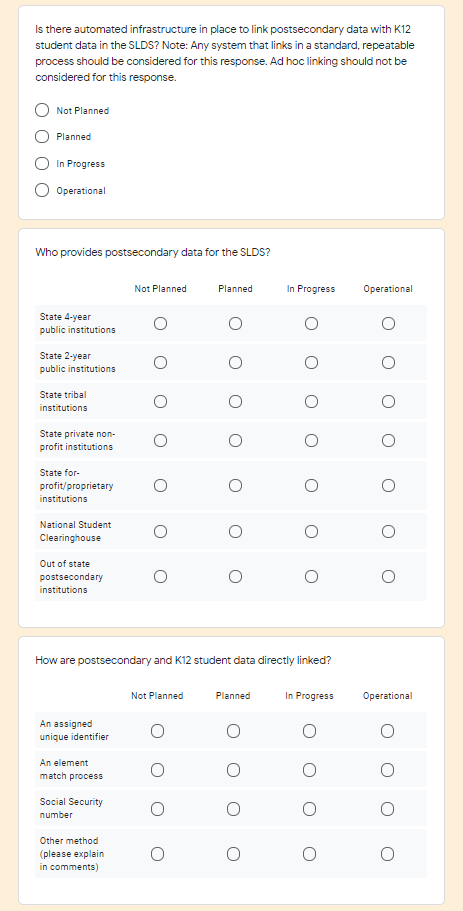Choose Planned for Other method row
Screen dimensions: 463x911
[234, 853]
